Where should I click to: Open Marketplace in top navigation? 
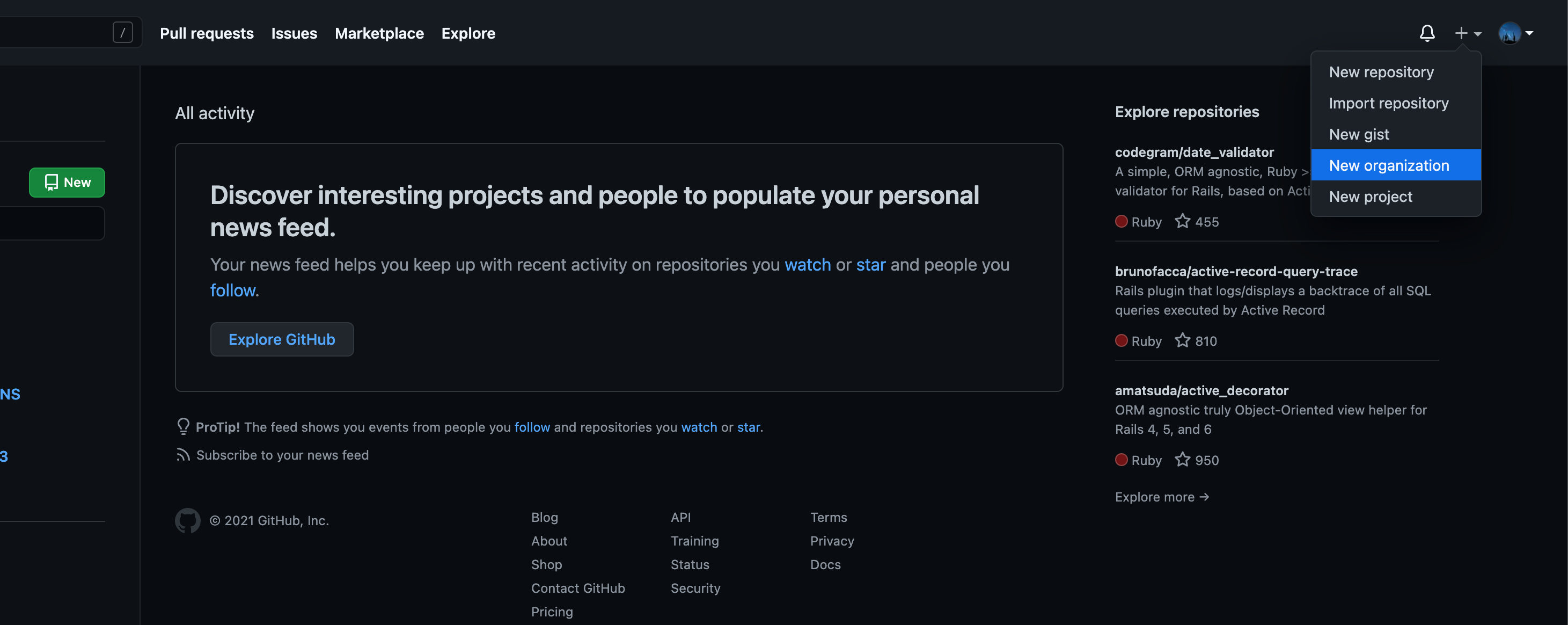[379, 33]
